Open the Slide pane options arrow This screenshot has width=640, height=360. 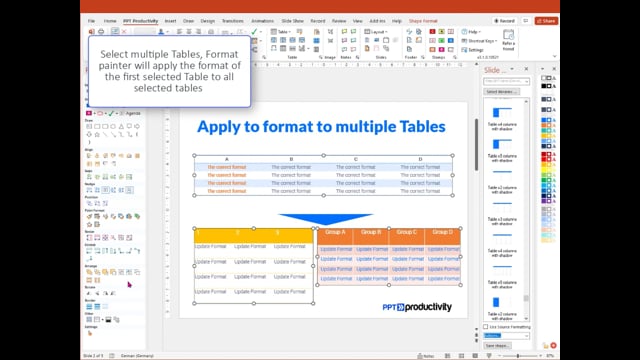(512, 69)
